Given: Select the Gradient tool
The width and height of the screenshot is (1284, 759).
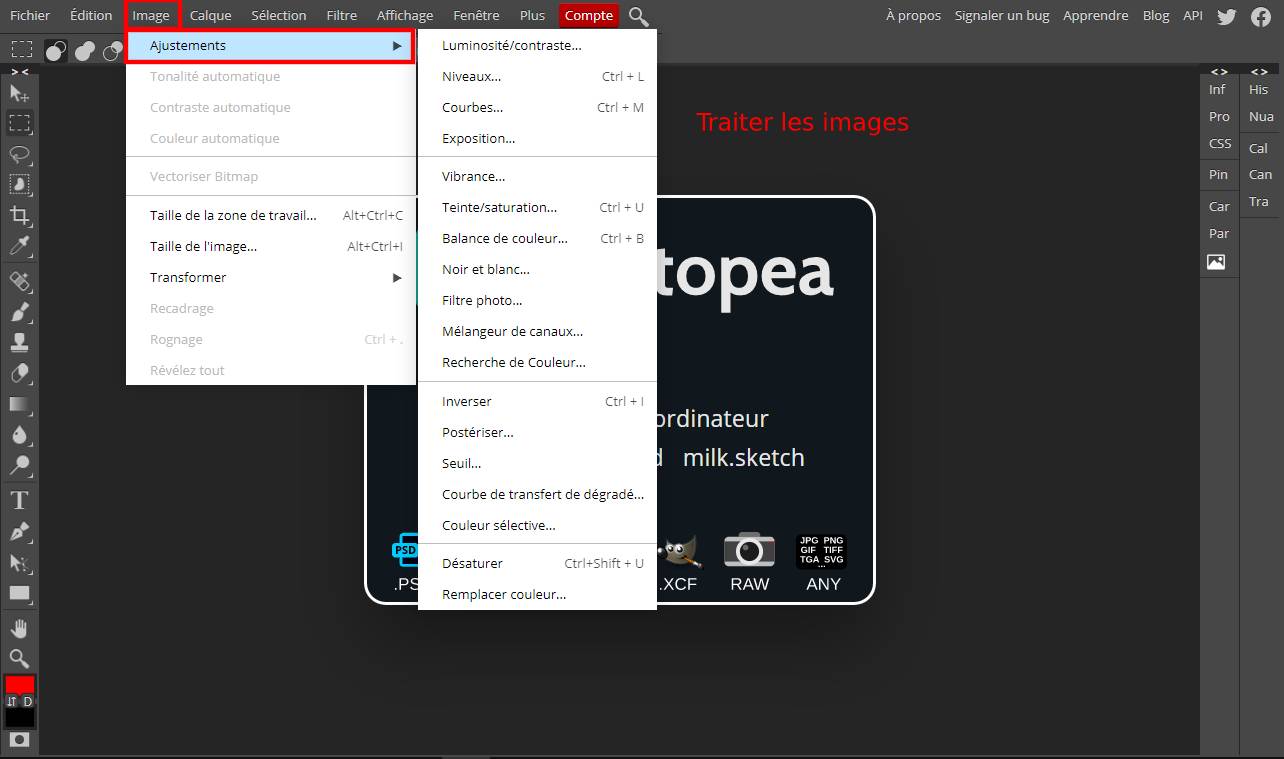Looking at the screenshot, I should point(19,405).
